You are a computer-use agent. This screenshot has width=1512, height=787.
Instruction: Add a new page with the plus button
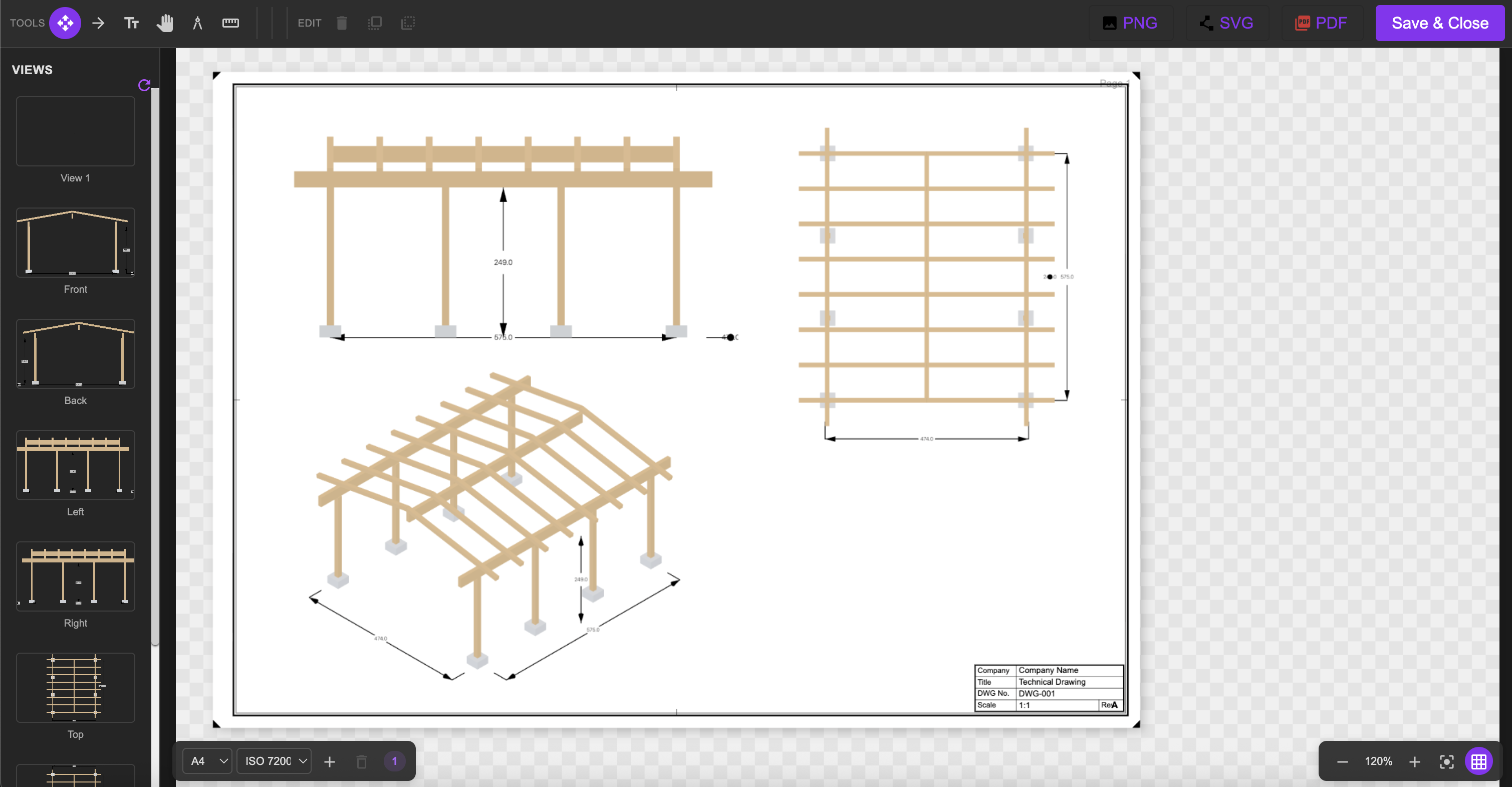[329, 761]
